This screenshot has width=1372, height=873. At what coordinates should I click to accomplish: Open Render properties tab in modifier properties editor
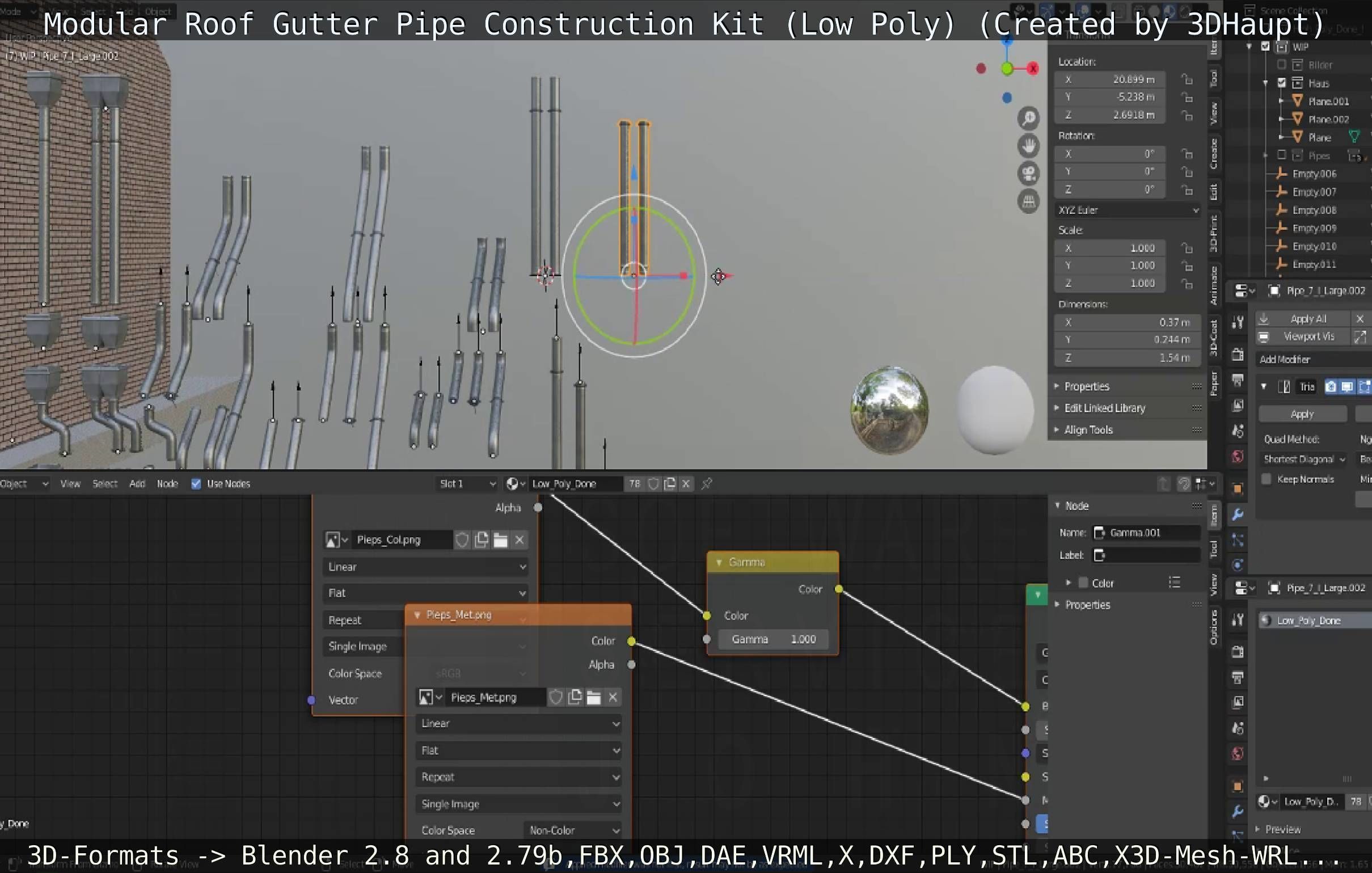click(1238, 355)
